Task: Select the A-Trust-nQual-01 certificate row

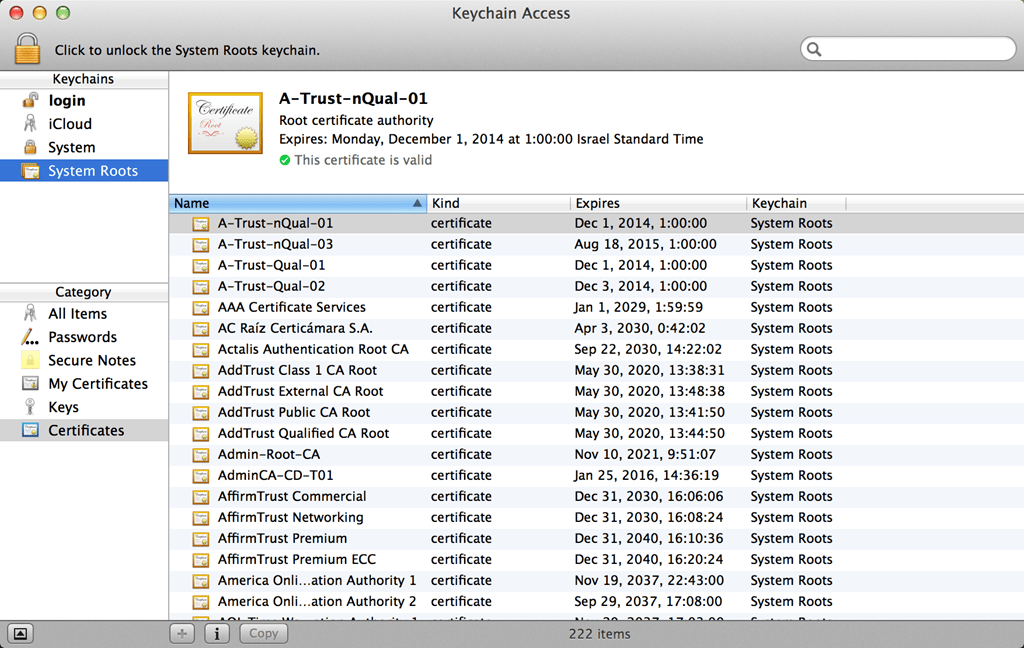Action: pyautogui.click(x=596, y=223)
